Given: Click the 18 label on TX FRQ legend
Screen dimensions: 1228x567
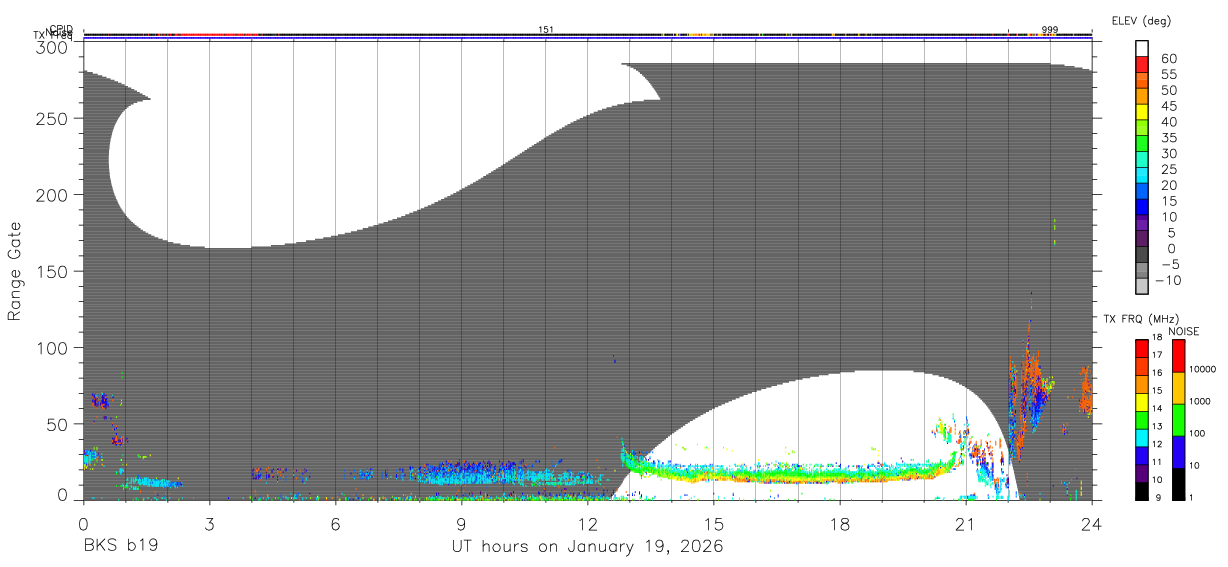Looking at the screenshot, I should (x=1159, y=337).
